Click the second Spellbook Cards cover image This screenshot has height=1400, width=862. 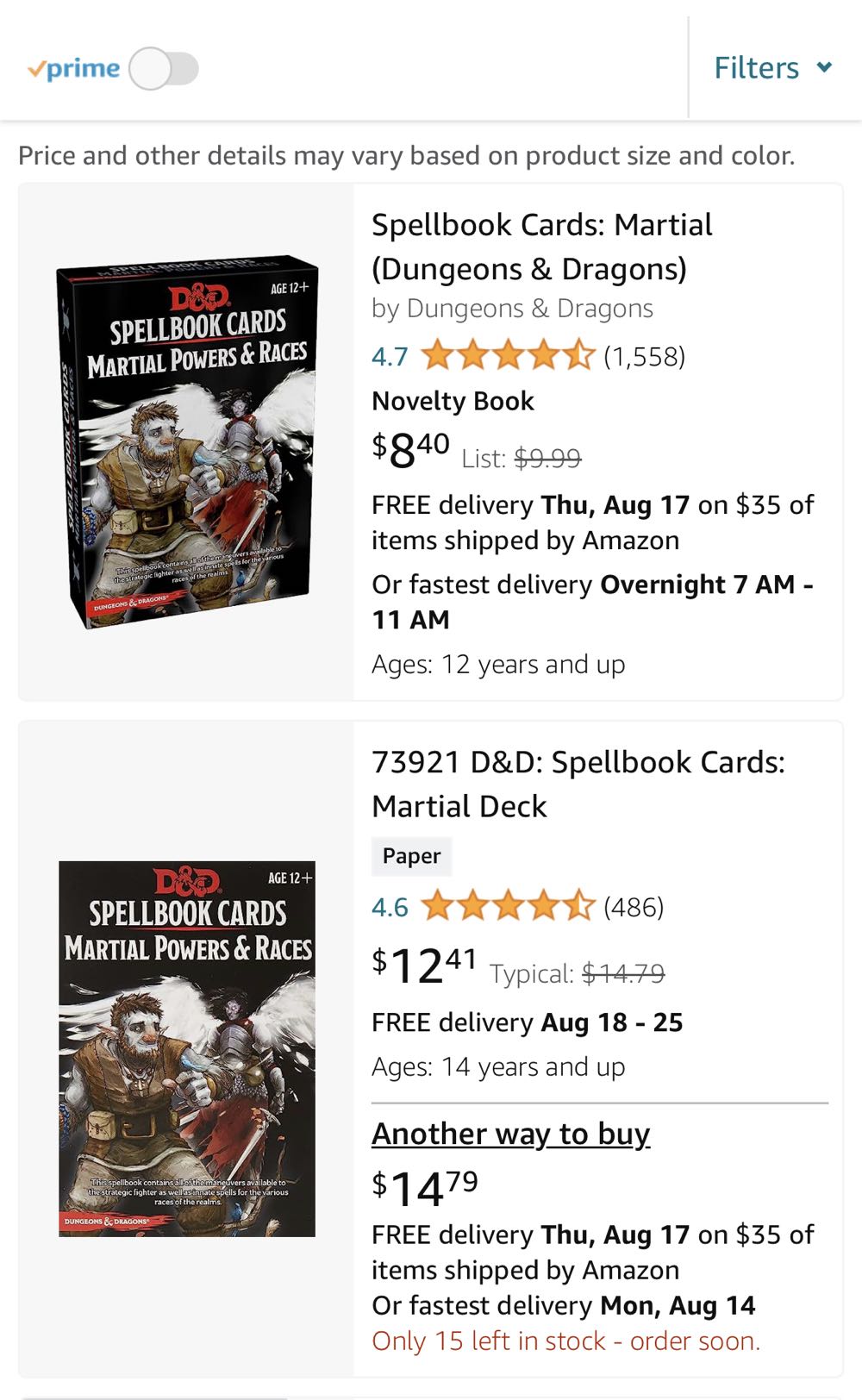[x=188, y=1047]
